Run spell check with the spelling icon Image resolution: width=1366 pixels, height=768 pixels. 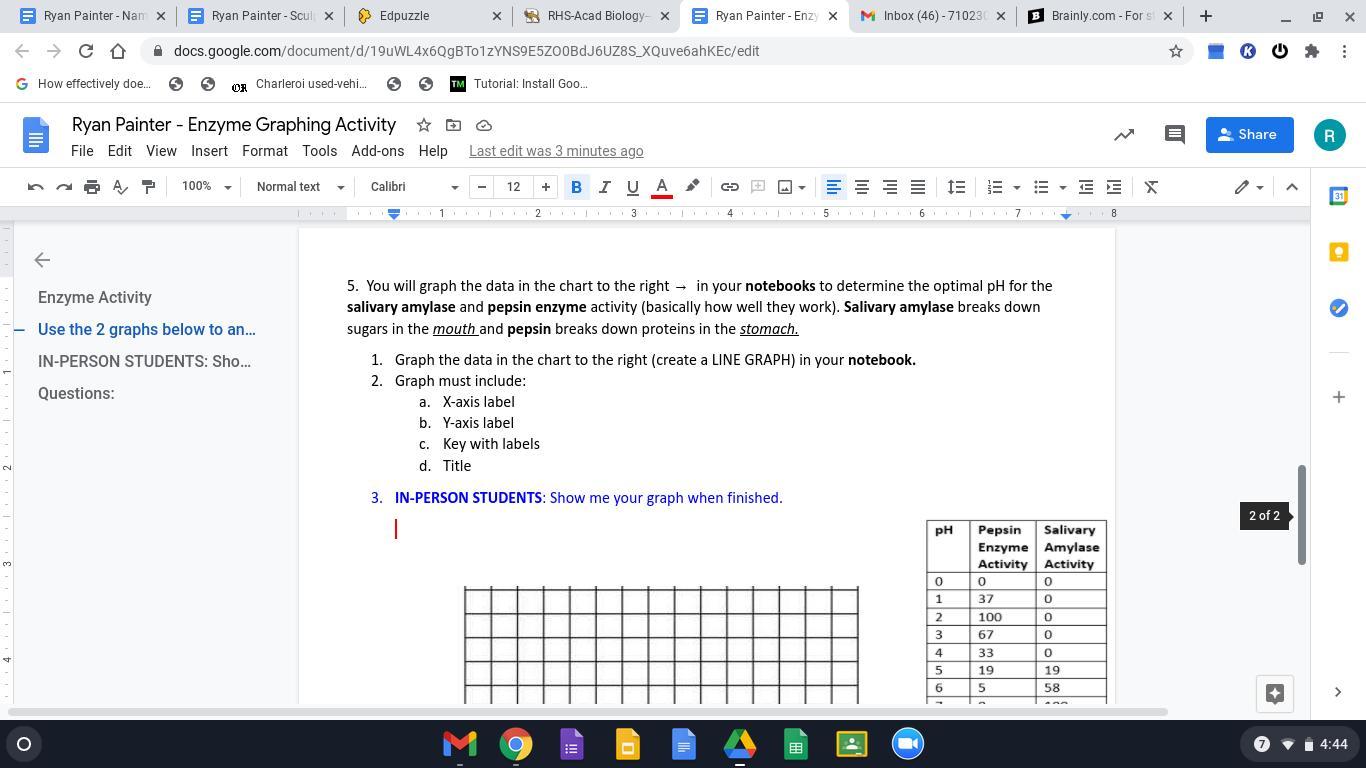(120, 187)
